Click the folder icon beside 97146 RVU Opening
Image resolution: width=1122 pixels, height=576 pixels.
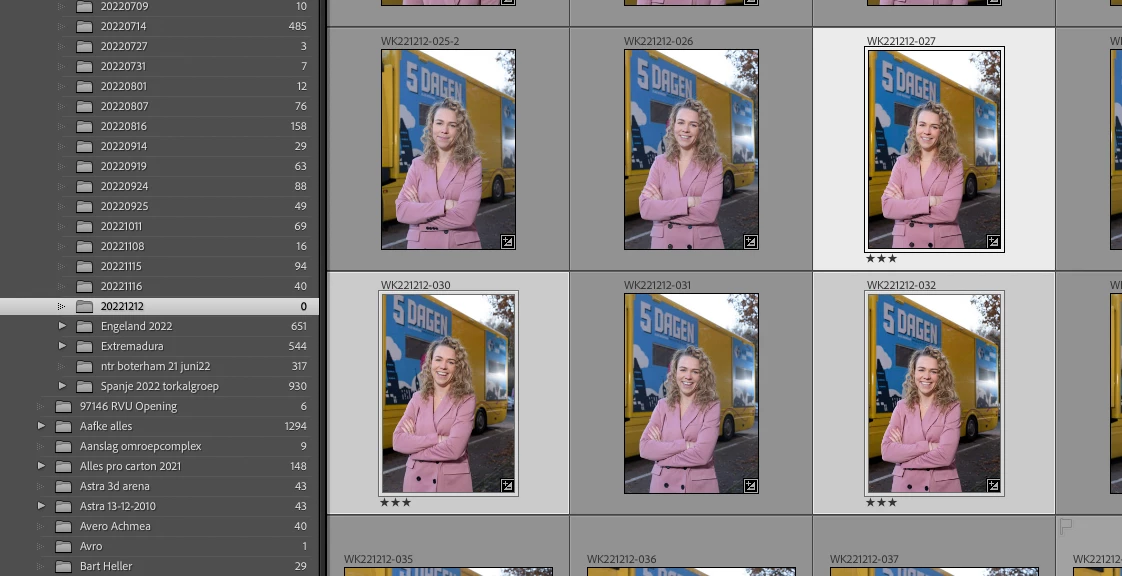click(x=64, y=406)
